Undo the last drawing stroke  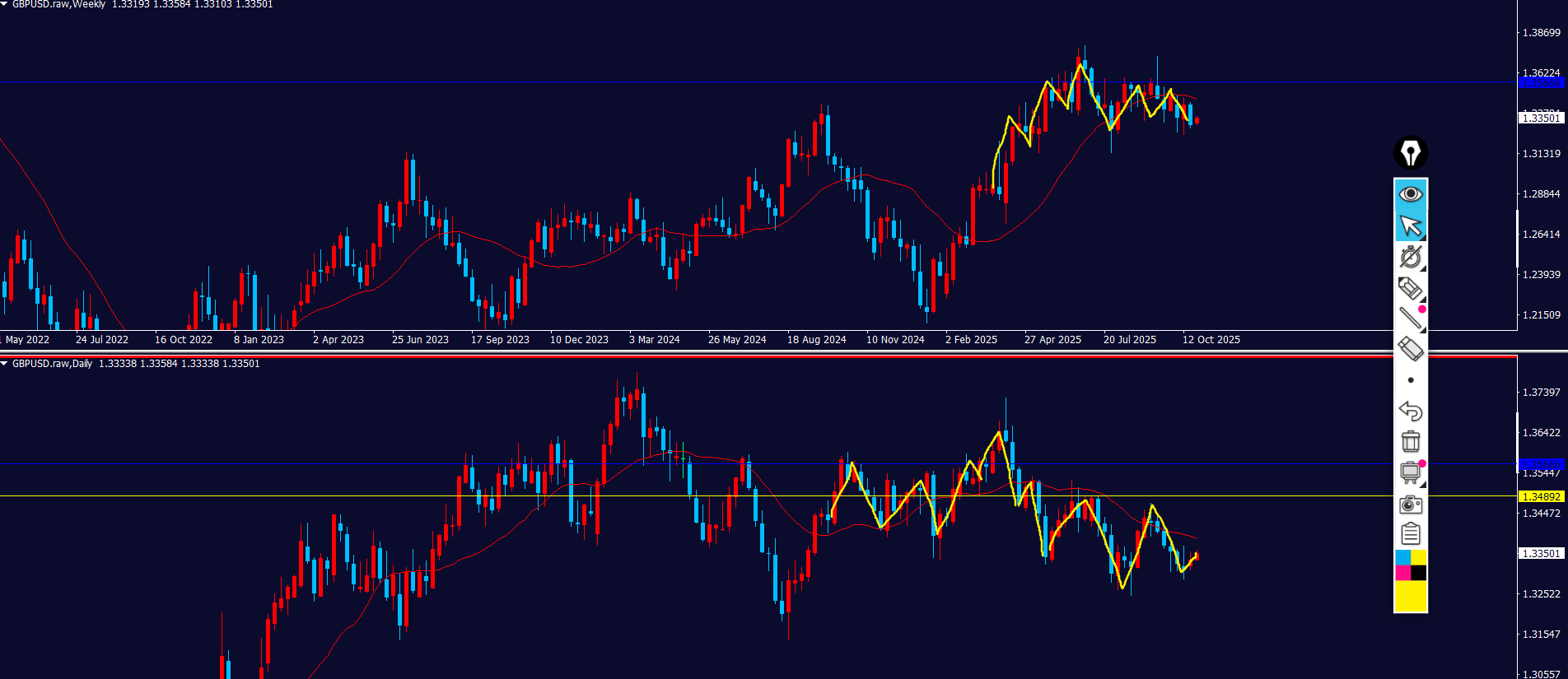pos(1410,410)
